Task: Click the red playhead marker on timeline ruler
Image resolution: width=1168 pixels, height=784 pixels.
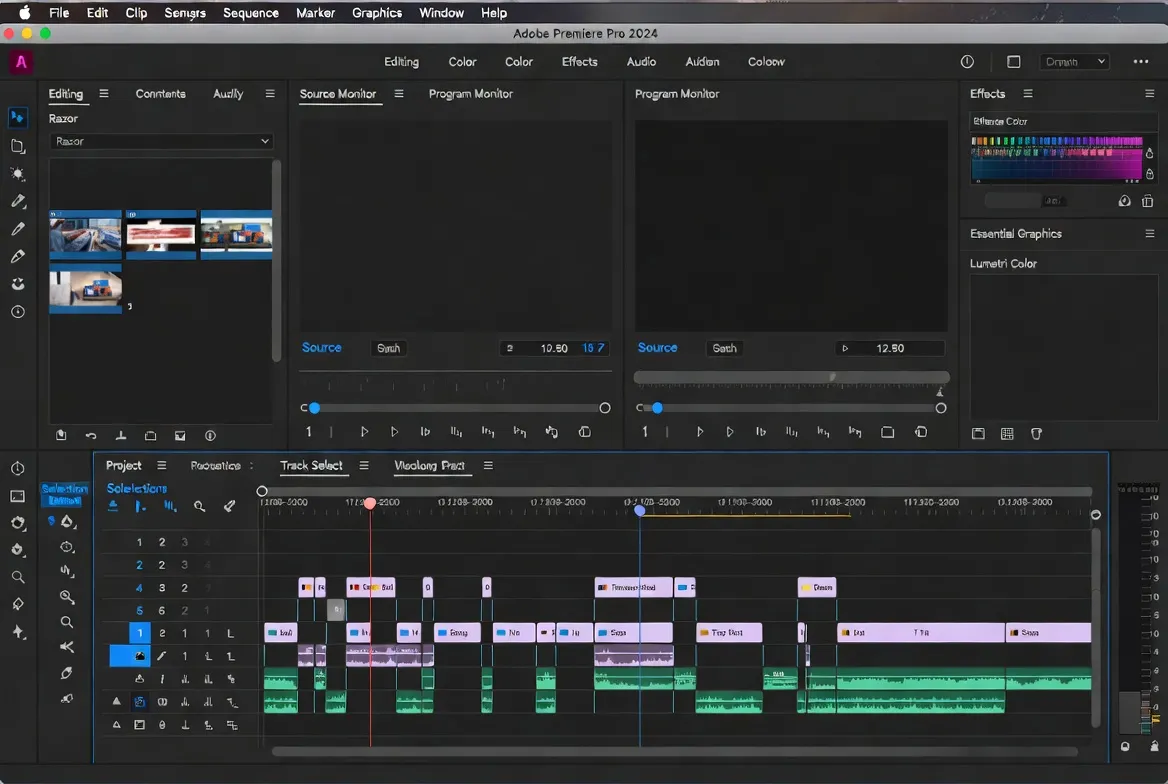Action: 370,503
